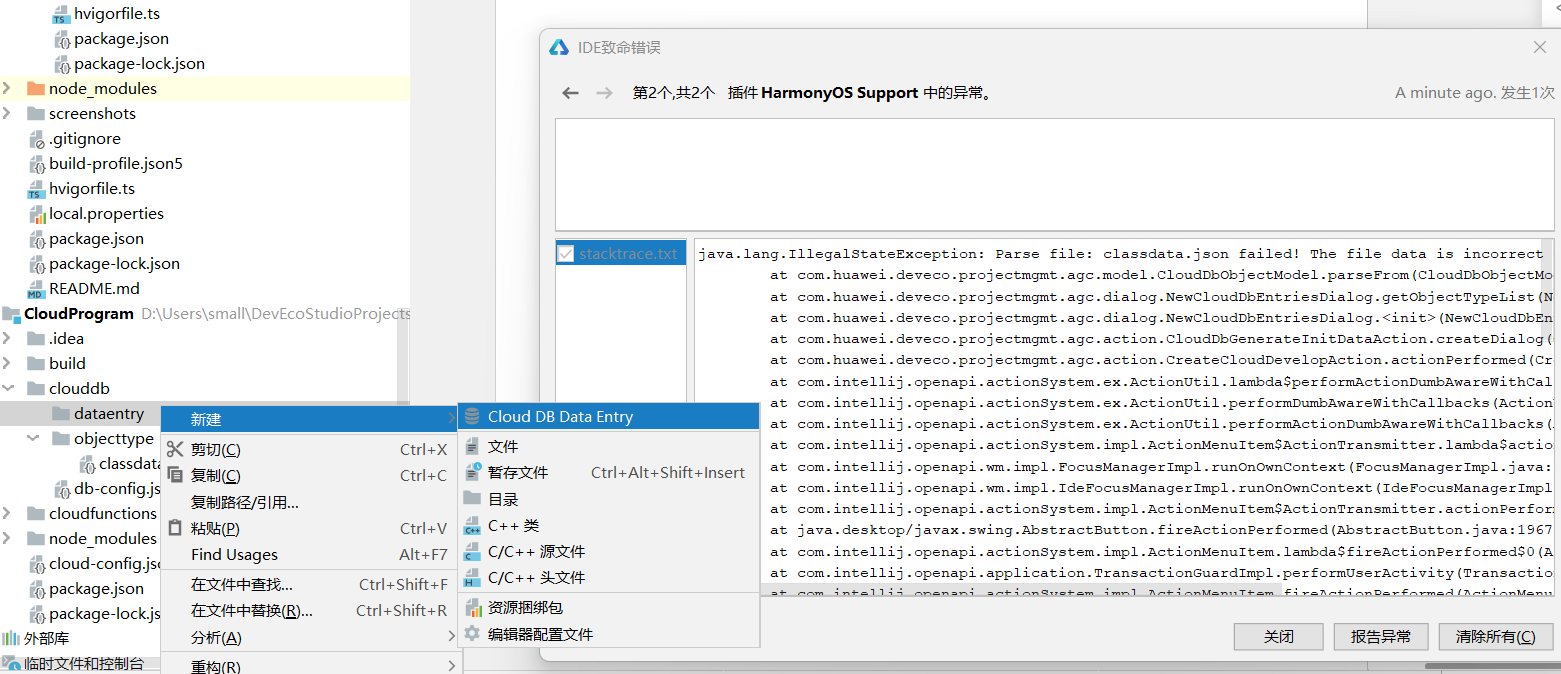
Task: Click the 报告异常 button
Action: point(1381,637)
